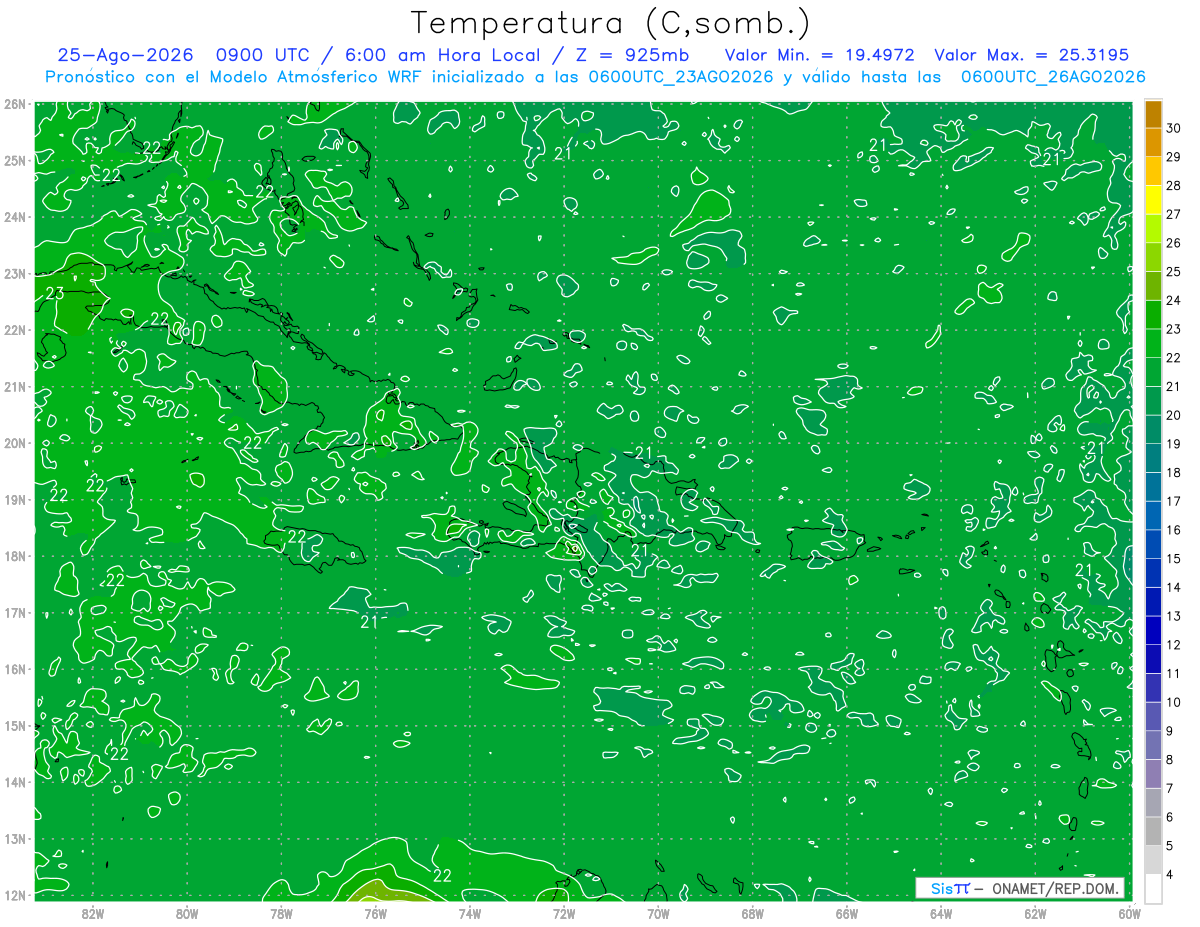Click "Pronóstico con el Modelo Atmosférico WRF" text
The width and height of the screenshot is (1200, 927).
[235, 77]
